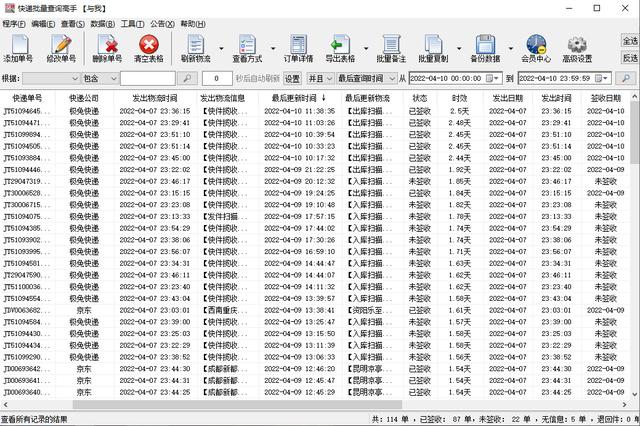Image resolution: width=640 pixels, height=426 pixels.
Task: Click the 签收日期 column header
Action: pos(606,98)
